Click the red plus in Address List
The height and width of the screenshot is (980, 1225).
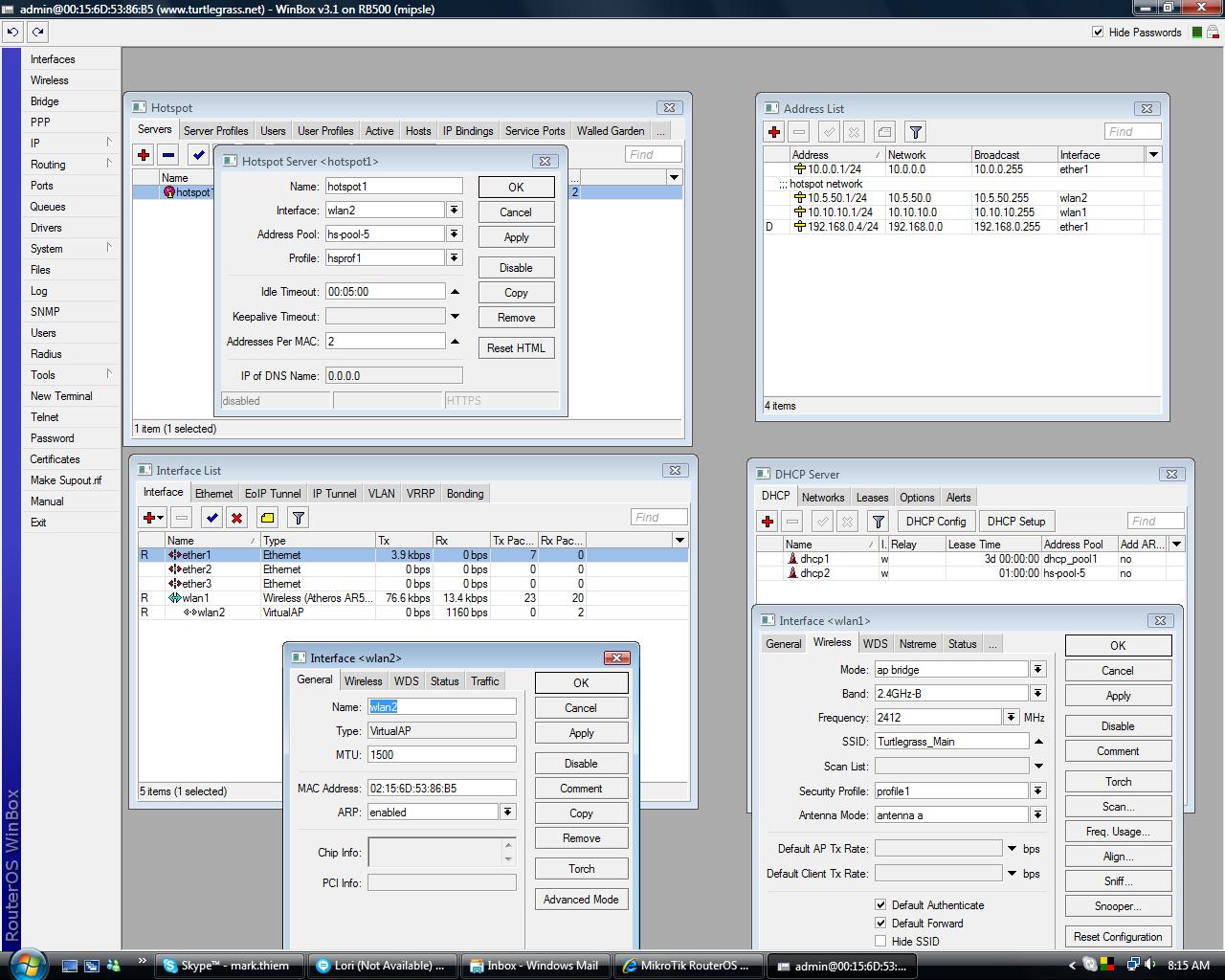click(774, 132)
